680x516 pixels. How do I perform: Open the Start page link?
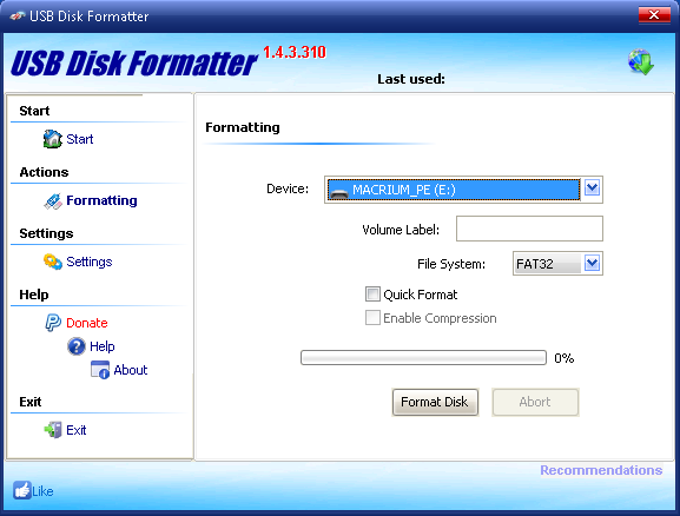tap(80, 139)
